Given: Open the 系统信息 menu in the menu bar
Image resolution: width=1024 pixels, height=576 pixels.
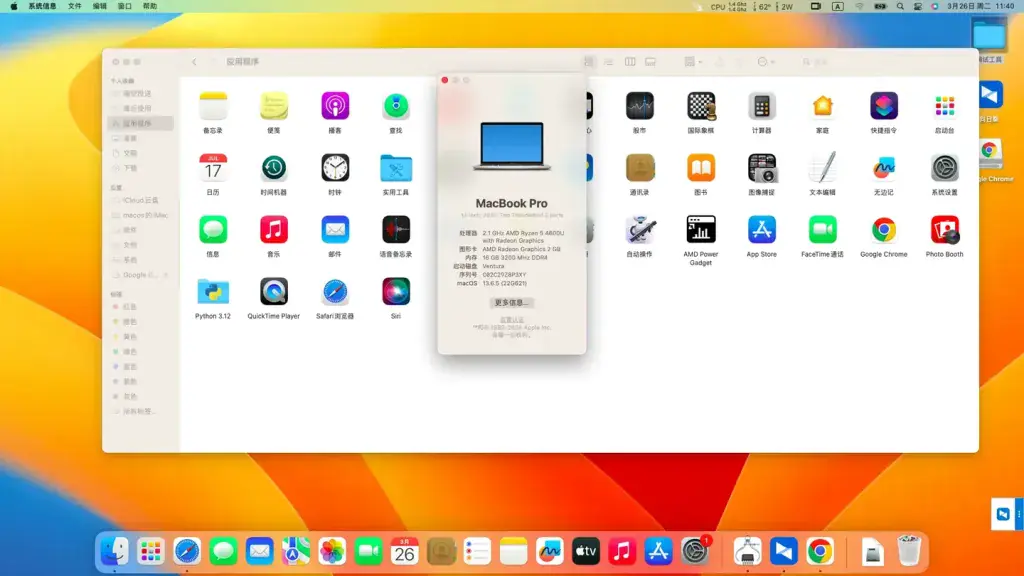Looking at the screenshot, I should click(42, 6).
